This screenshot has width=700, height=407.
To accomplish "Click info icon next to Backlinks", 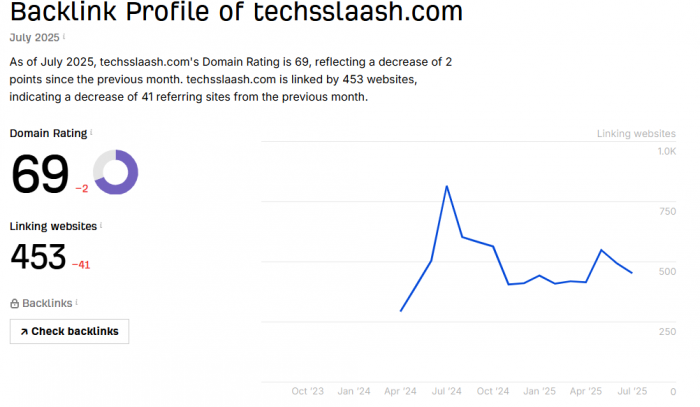I will tap(77, 302).
